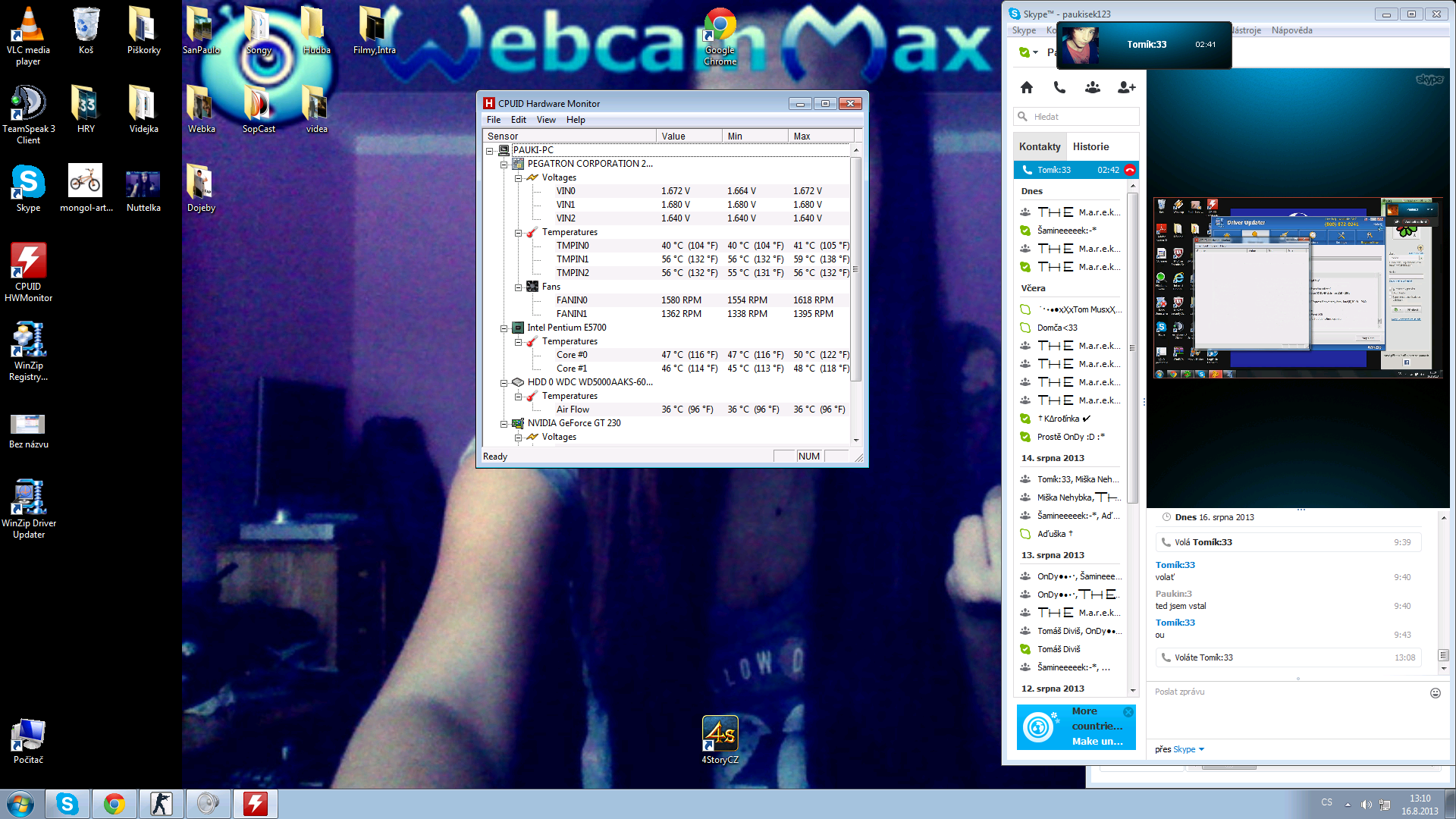Open the emoticon picker in message box

point(1435,693)
